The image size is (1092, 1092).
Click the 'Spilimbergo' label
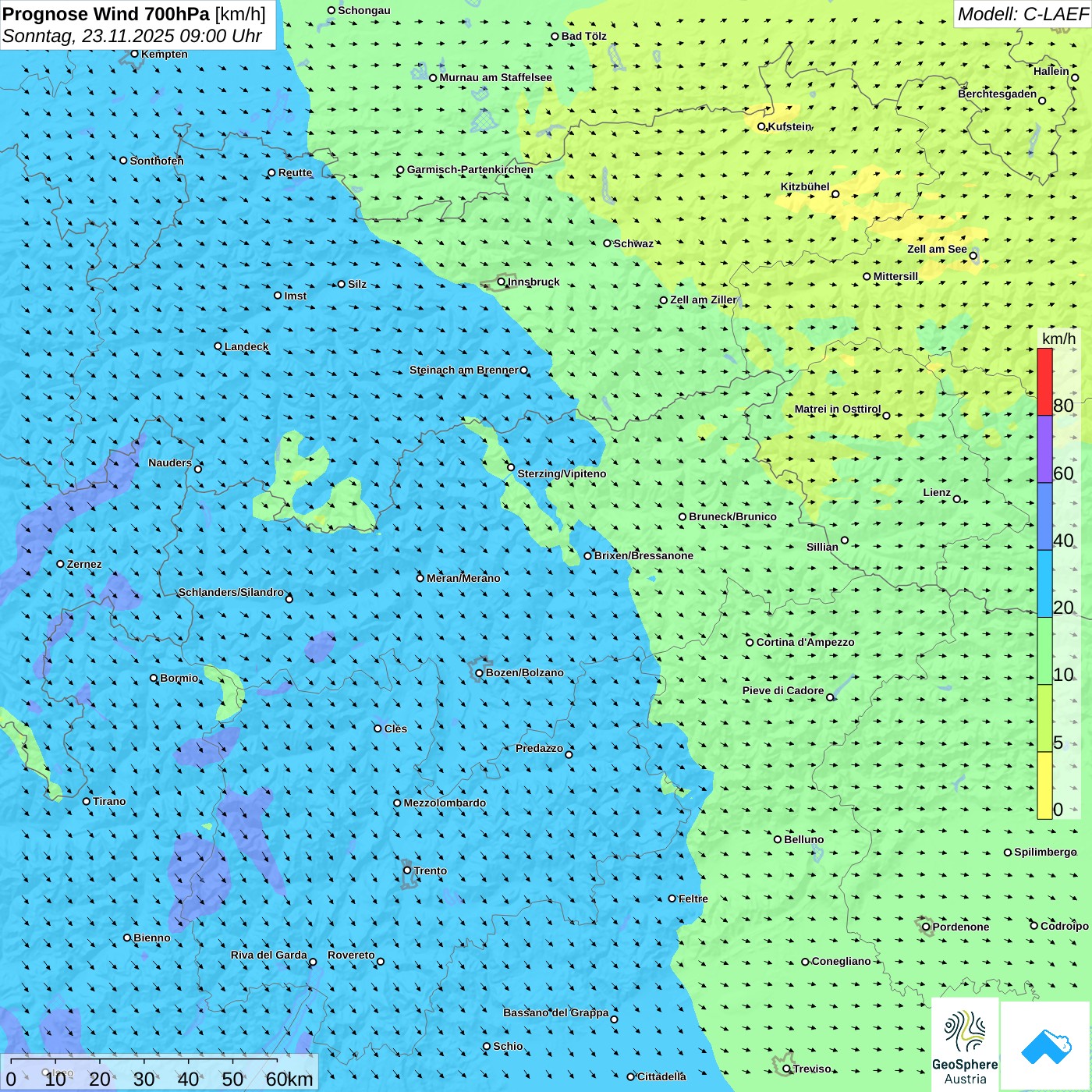[x=1045, y=852]
